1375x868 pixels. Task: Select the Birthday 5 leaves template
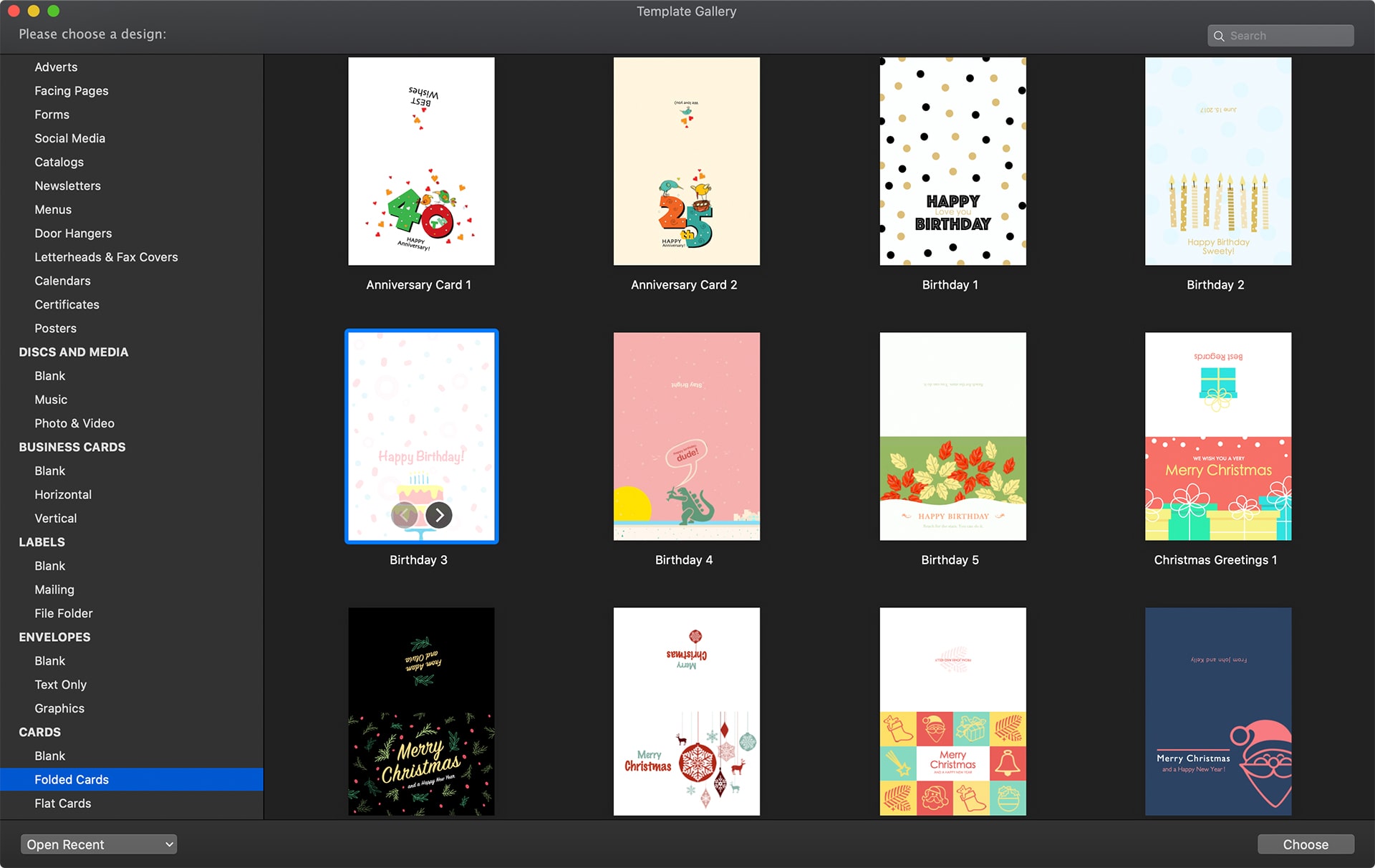coord(952,436)
